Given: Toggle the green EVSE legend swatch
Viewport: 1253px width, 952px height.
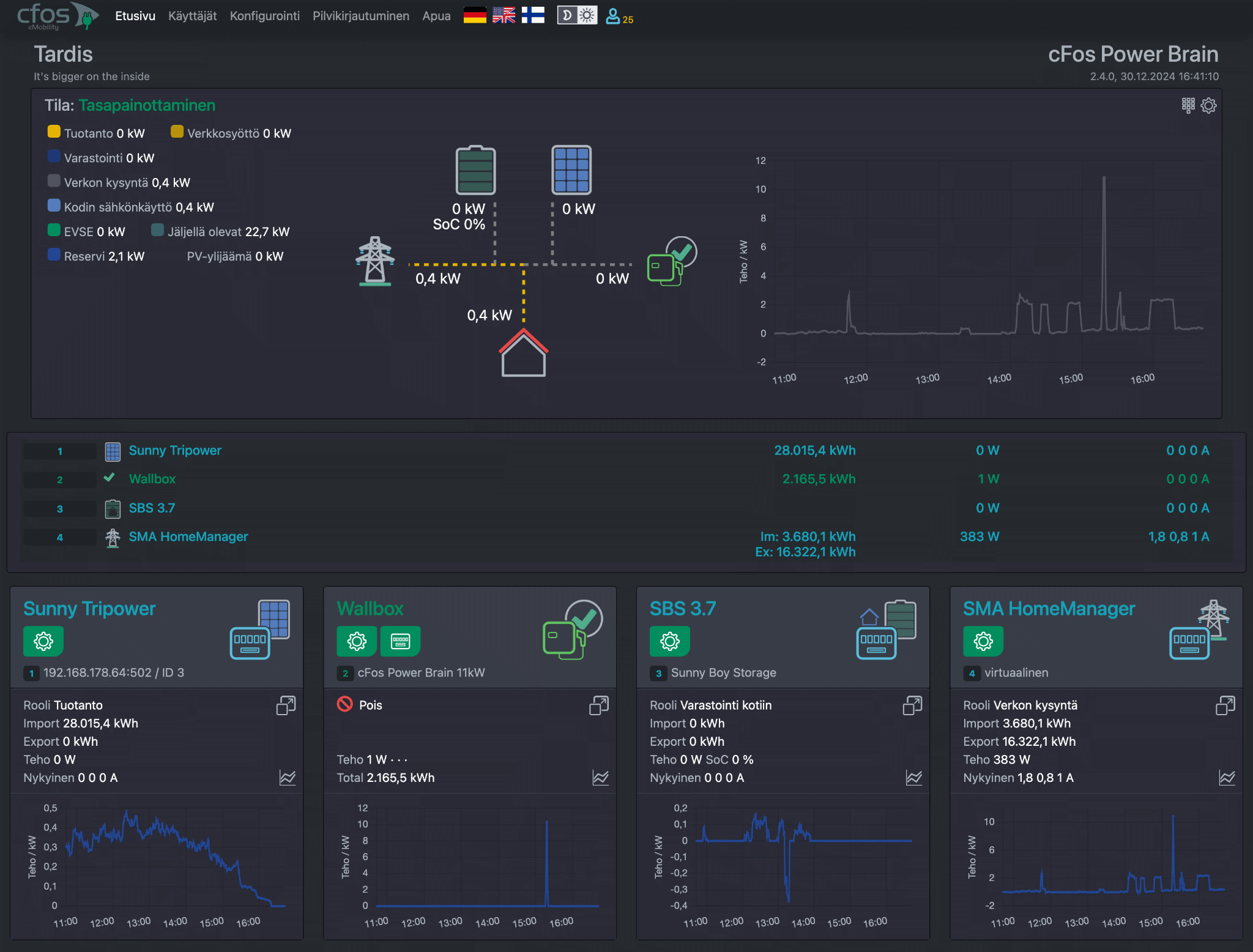Looking at the screenshot, I should click(x=54, y=231).
